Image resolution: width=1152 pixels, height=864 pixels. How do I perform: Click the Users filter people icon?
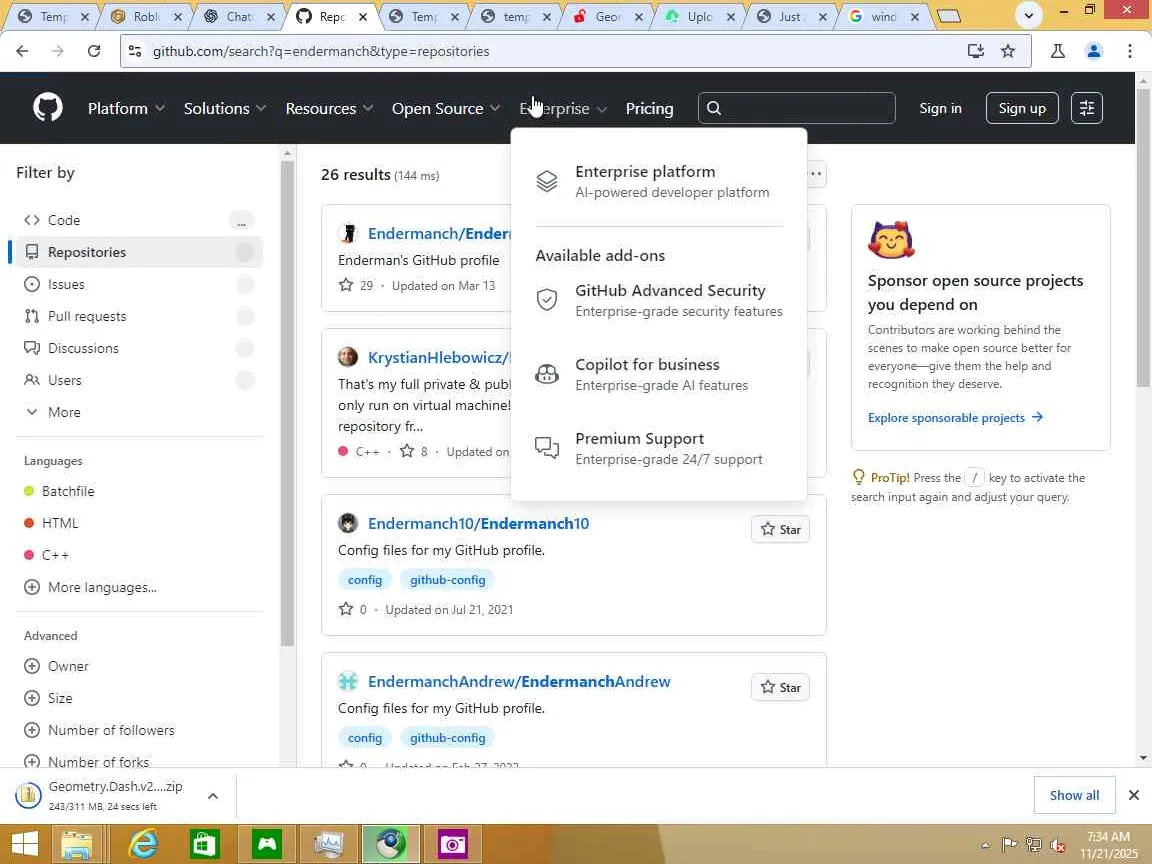pos(32,380)
